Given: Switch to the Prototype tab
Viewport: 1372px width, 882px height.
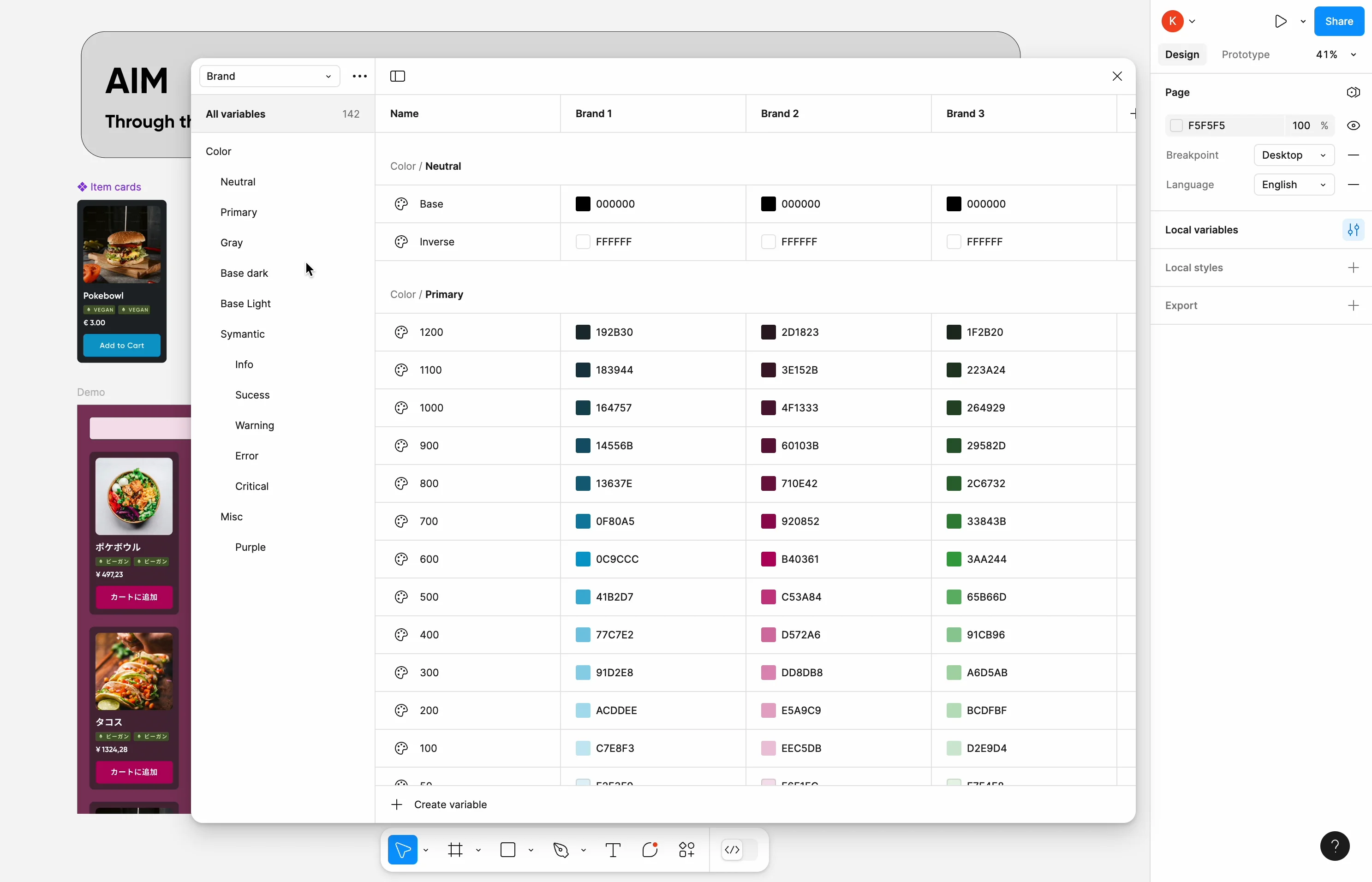Looking at the screenshot, I should pos(1245,54).
